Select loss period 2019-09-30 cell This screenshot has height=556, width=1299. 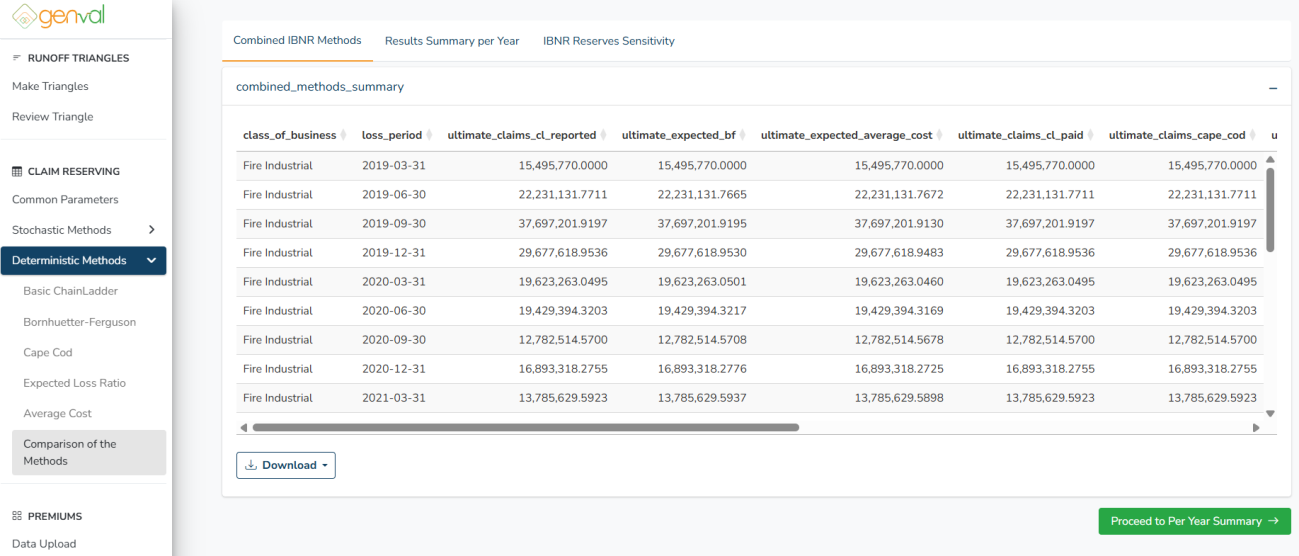pos(394,224)
